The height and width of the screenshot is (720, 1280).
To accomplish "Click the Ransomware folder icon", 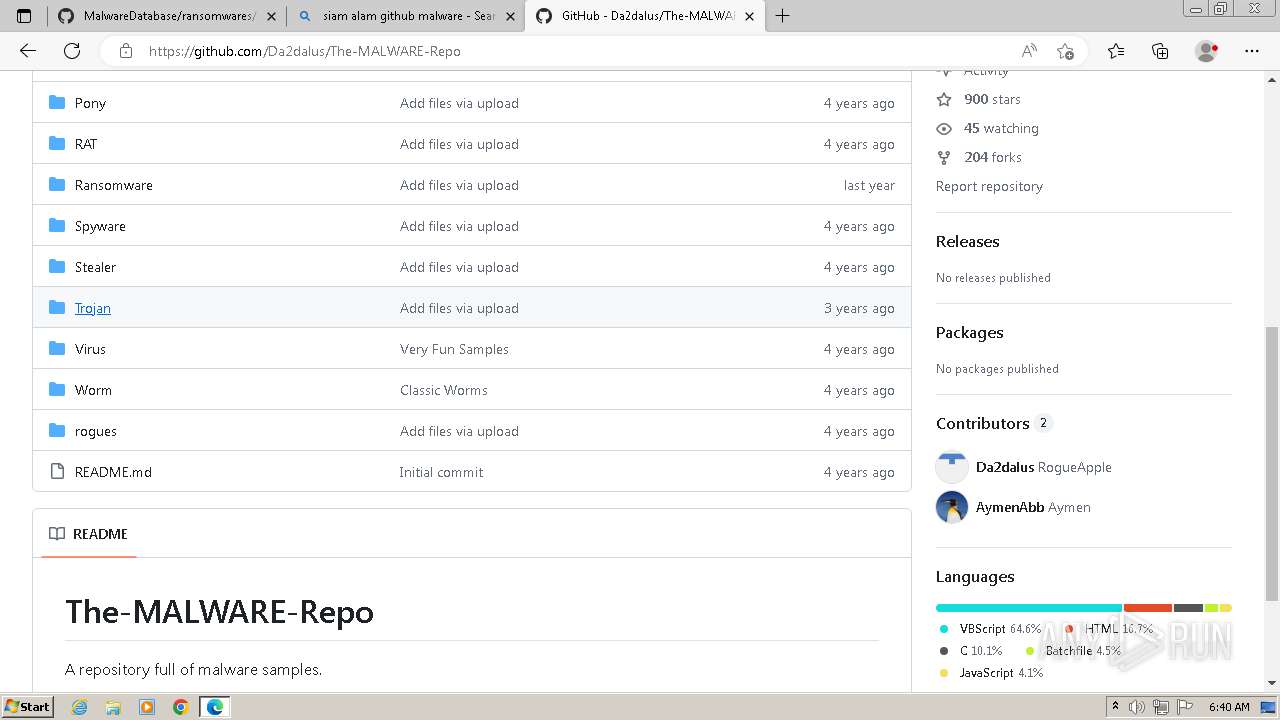I will [57, 185].
